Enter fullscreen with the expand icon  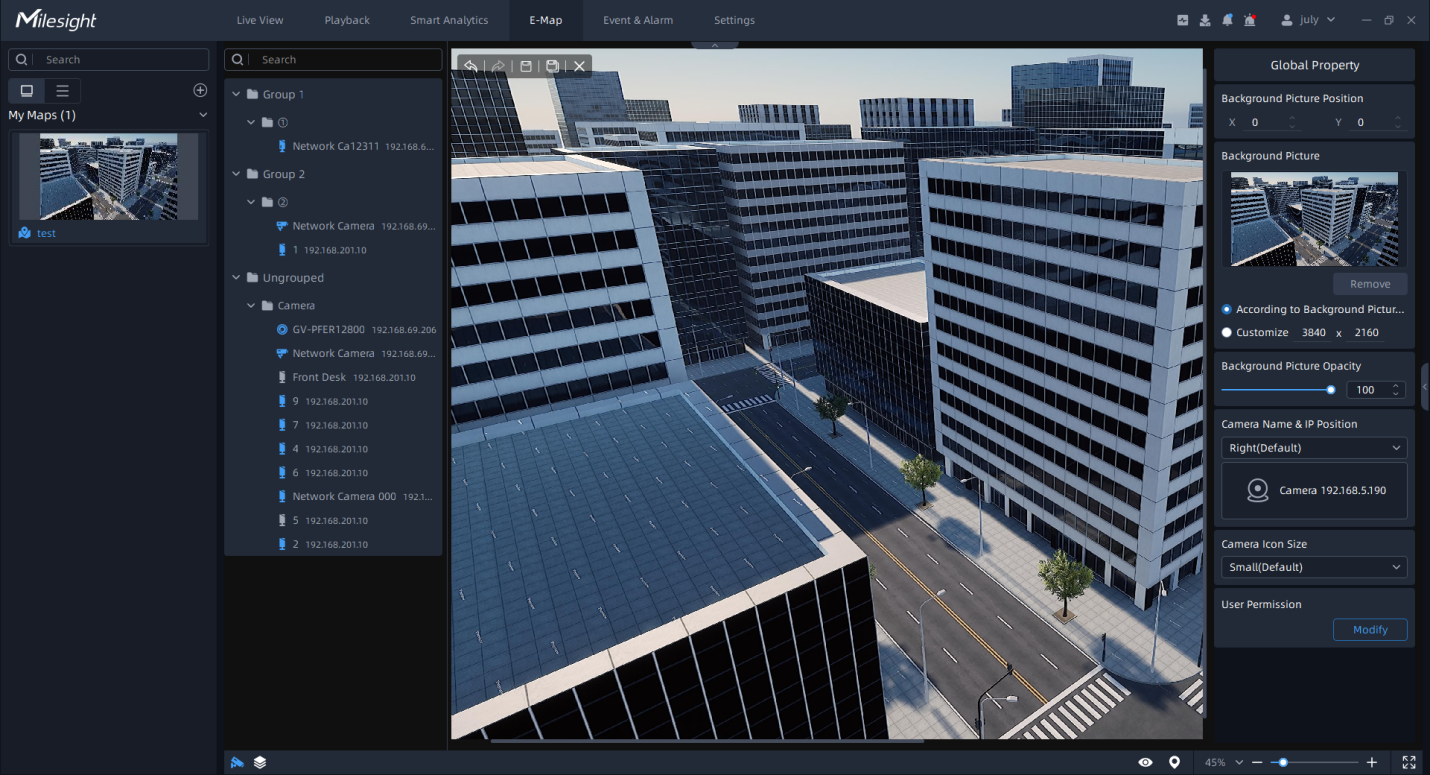pyautogui.click(x=1409, y=762)
